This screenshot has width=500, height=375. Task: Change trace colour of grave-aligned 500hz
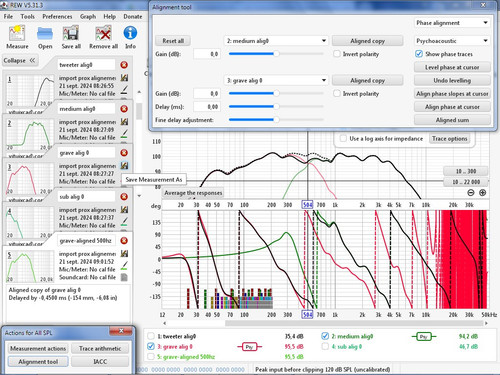[124, 265]
